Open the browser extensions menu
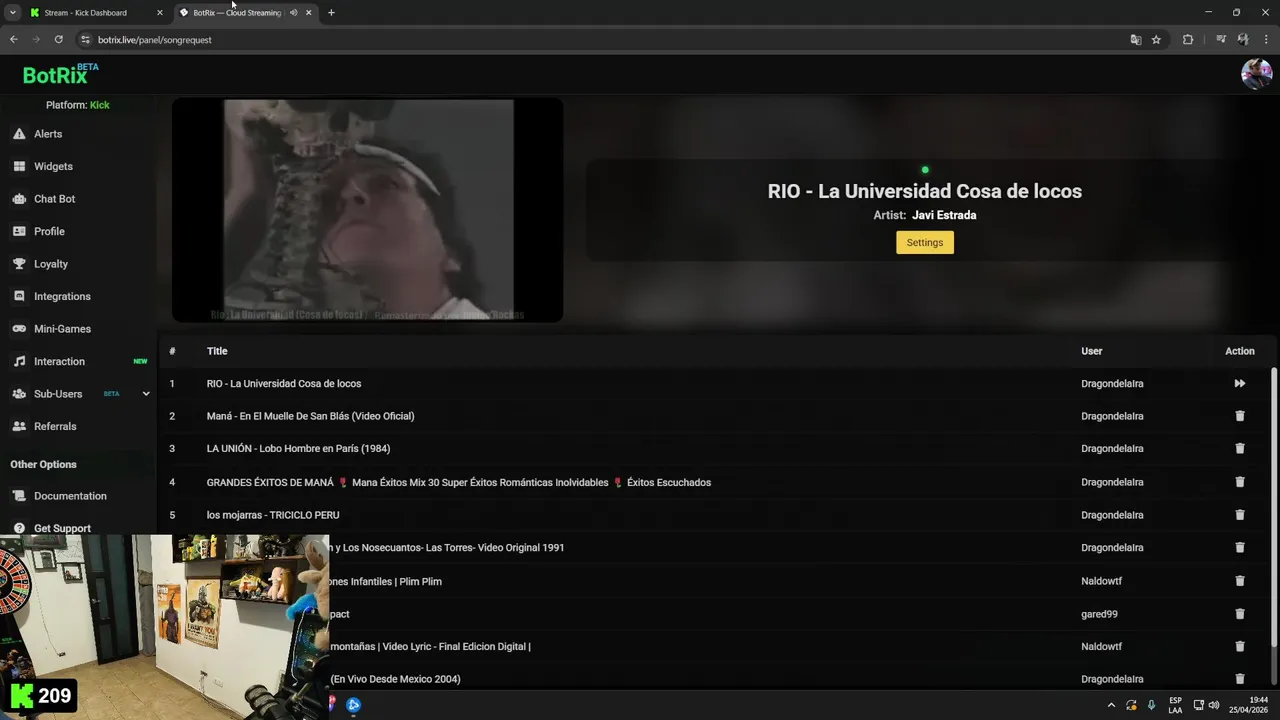Viewport: 1280px width, 720px height. click(x=1188, y=40)
